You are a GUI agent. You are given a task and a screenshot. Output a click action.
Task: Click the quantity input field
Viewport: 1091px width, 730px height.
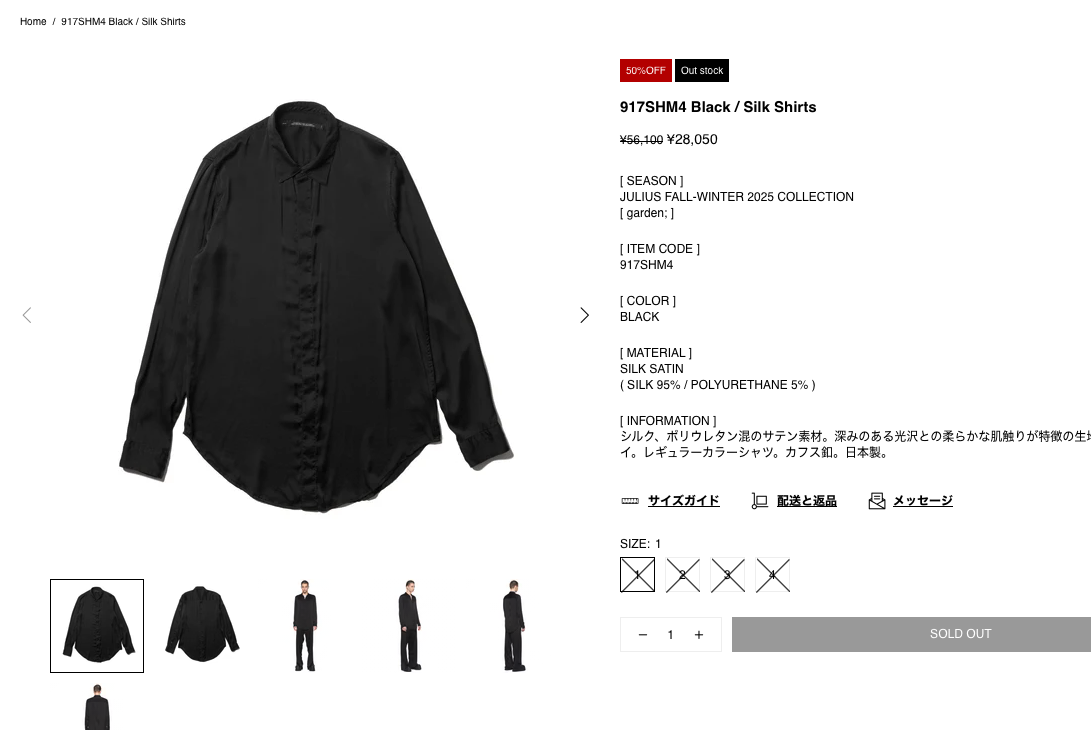671,635
